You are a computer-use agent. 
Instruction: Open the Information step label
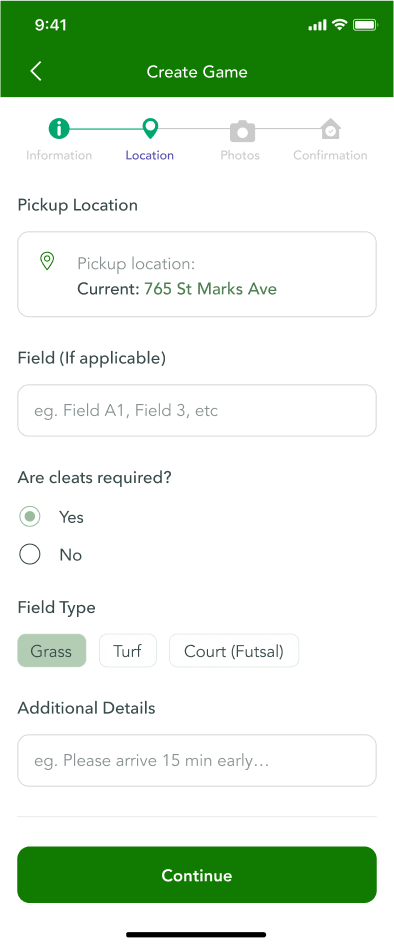tap(59, 155)
